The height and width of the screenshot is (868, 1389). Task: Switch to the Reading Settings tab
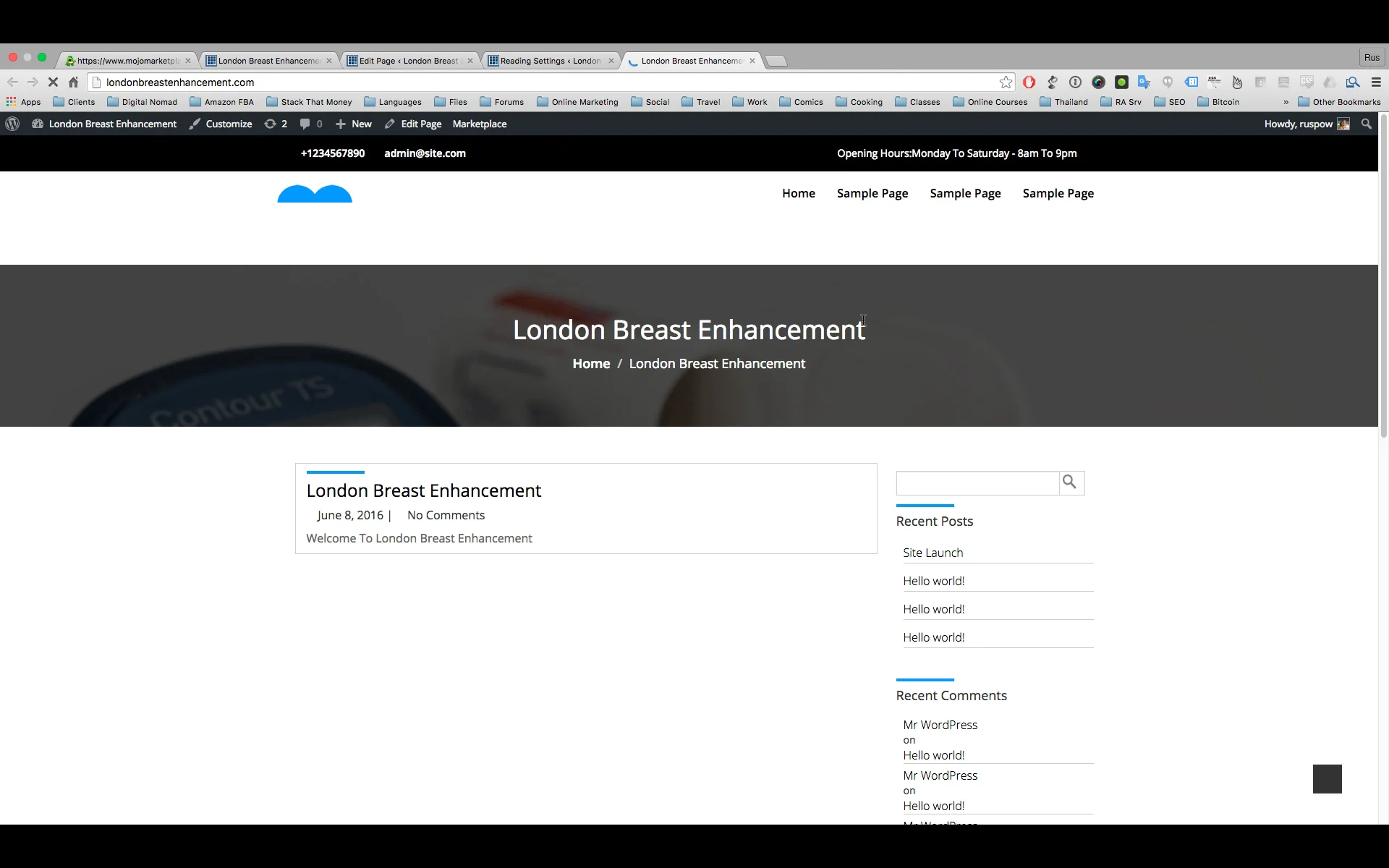[x=550, y=61]
